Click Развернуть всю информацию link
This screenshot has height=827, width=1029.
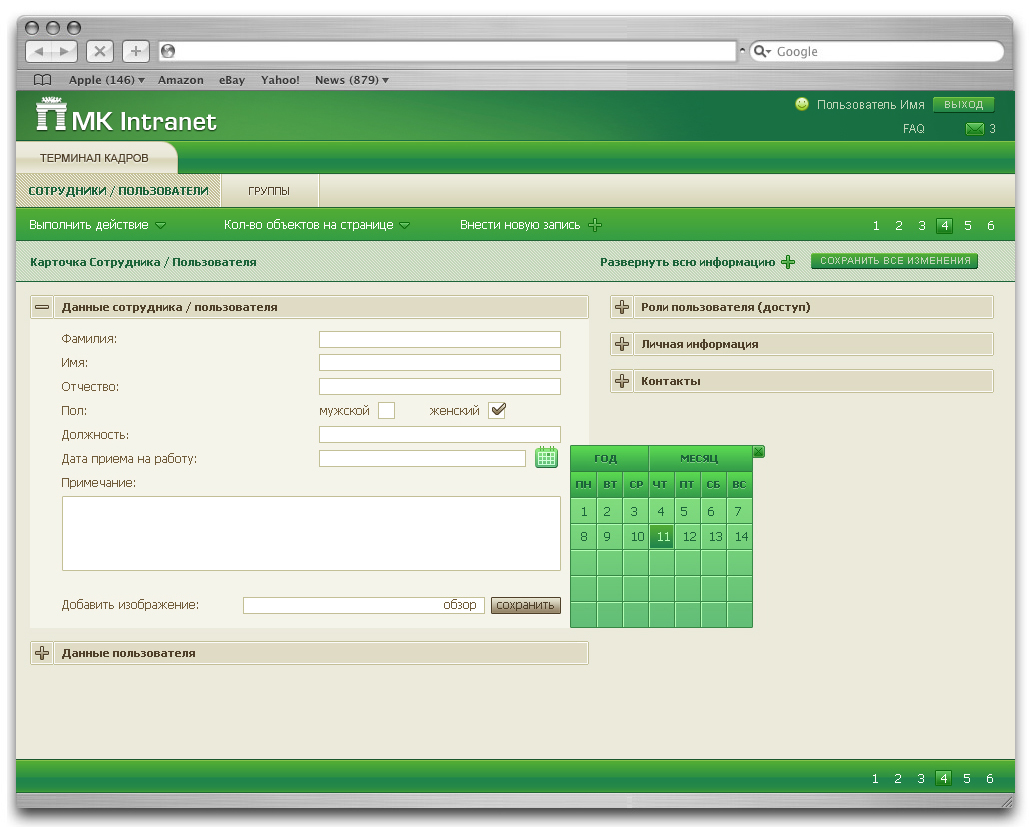tap(687, 262)
